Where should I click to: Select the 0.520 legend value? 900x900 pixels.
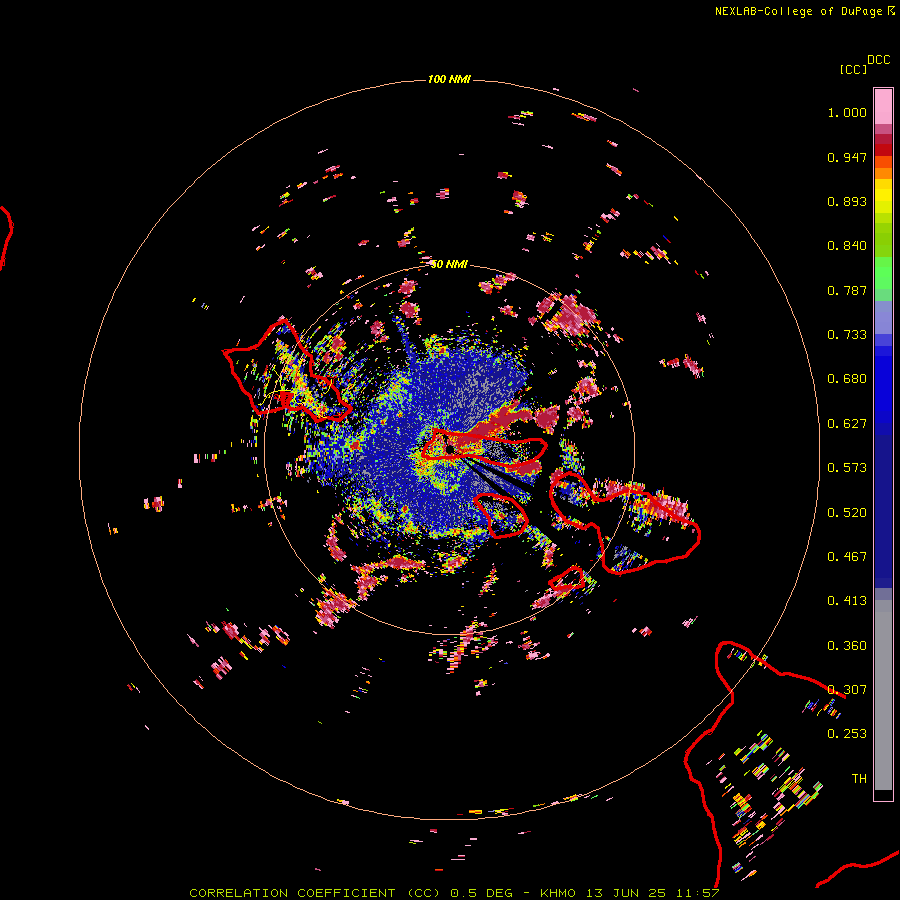(x=847, y=513)
